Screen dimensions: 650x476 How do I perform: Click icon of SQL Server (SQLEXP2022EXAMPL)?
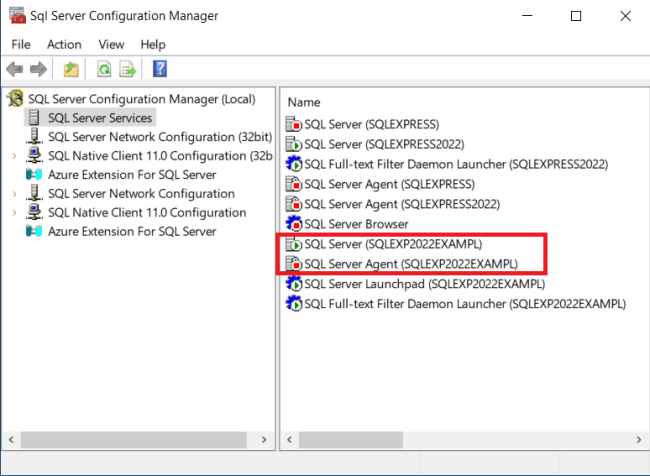(293, 244)
